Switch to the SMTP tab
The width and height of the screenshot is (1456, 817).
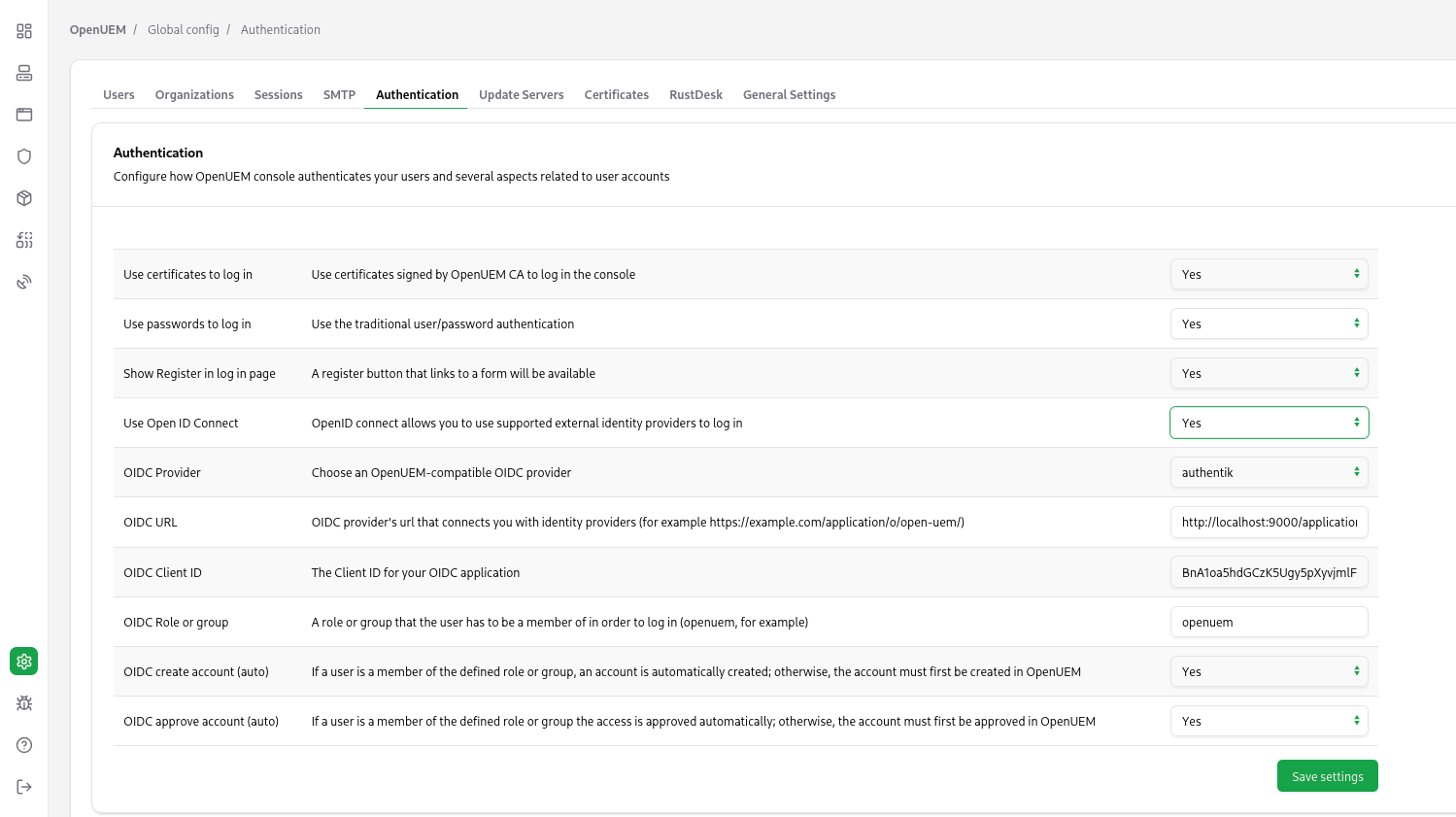339,94
